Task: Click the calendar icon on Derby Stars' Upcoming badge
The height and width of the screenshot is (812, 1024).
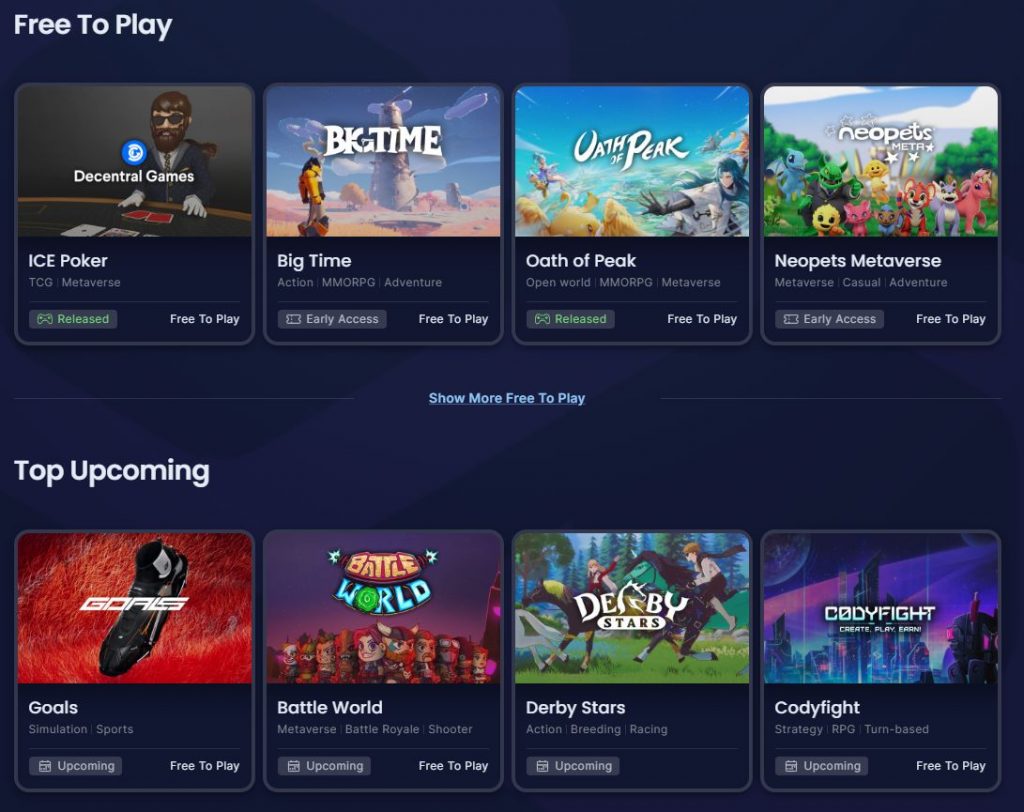Action: pos(543,766)
